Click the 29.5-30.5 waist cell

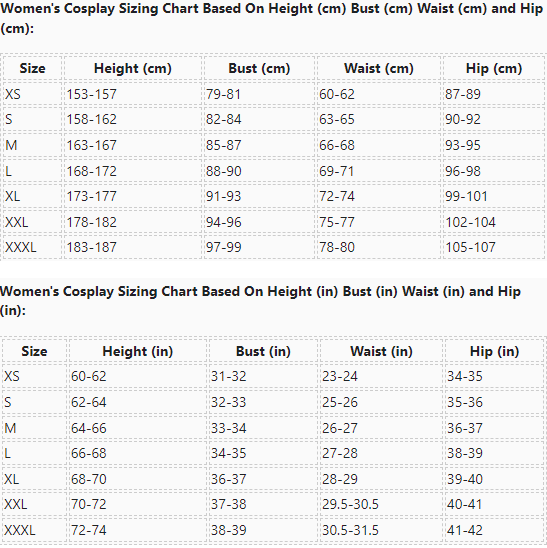pos(381,504)
